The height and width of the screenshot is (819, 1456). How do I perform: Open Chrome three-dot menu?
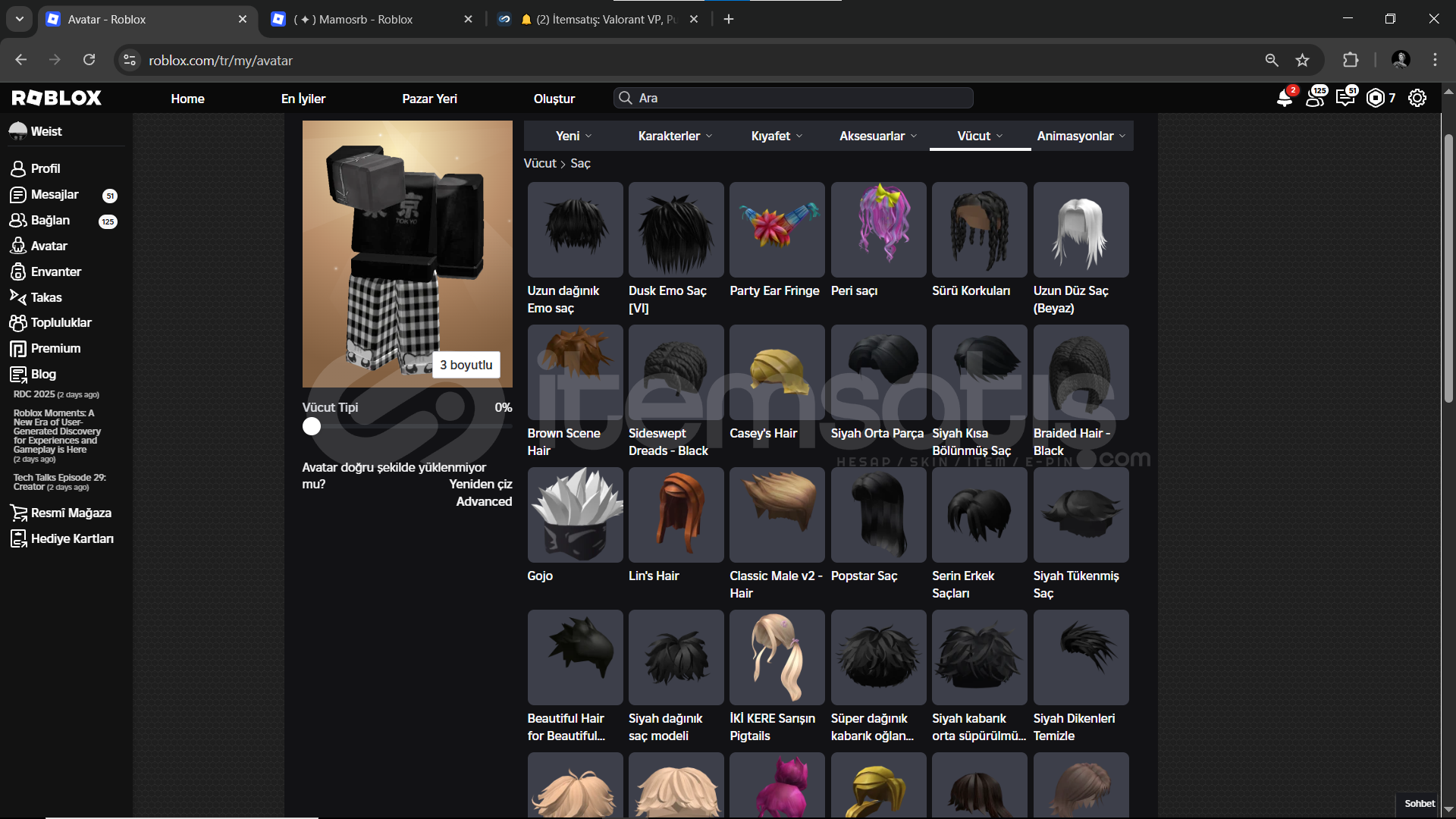click(1435, 60)
